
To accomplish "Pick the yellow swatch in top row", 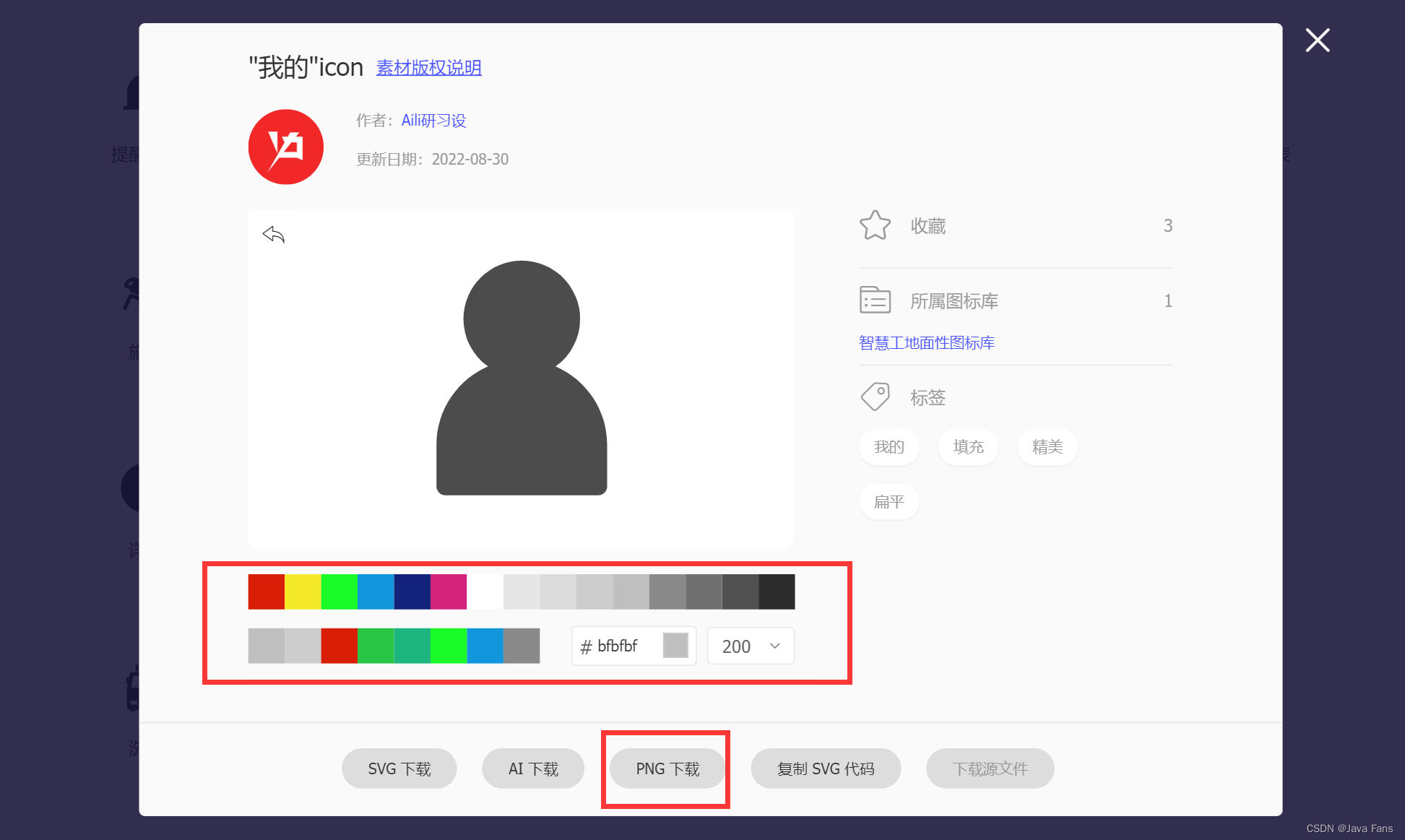I will coord(303,592).
